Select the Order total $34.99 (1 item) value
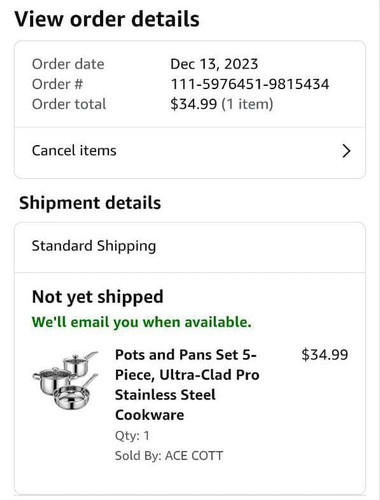380x500 pixels. tap(222, 104)
